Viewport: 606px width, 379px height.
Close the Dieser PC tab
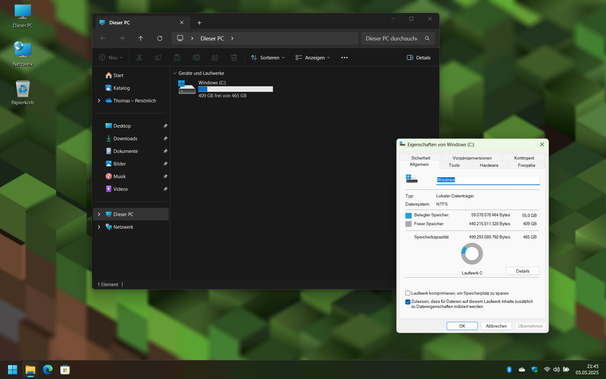pyautogui.click(x=182, y=22)
